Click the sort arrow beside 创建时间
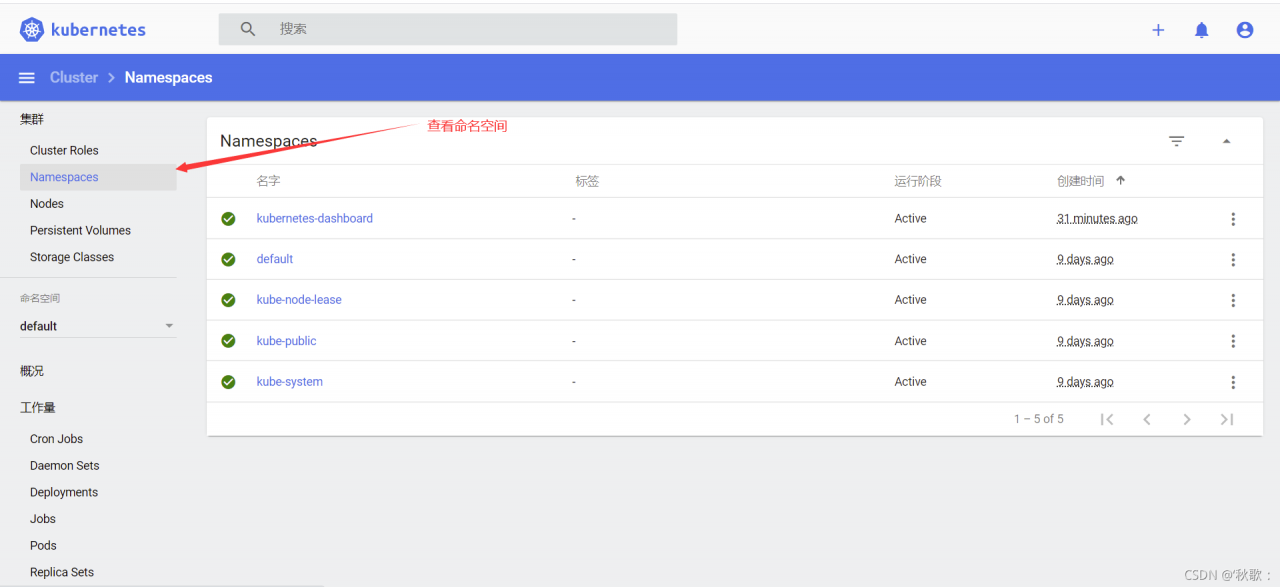This screenshot has width=1280, height=587. pos(1120,181)
